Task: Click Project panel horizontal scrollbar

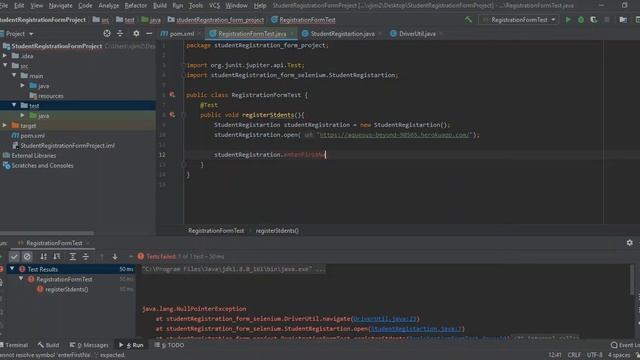Action: click(47, 233)
